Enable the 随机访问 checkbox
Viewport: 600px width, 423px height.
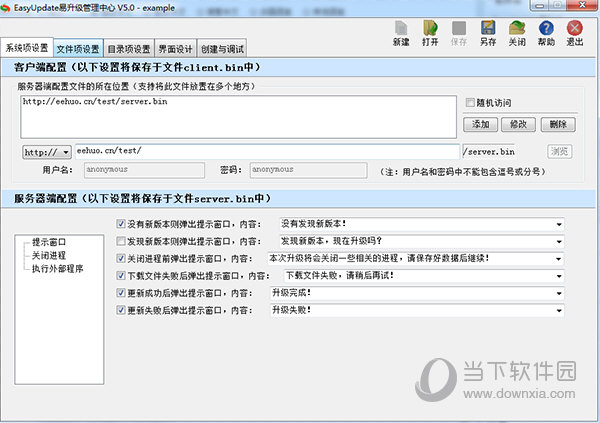[x=470, y=102]
